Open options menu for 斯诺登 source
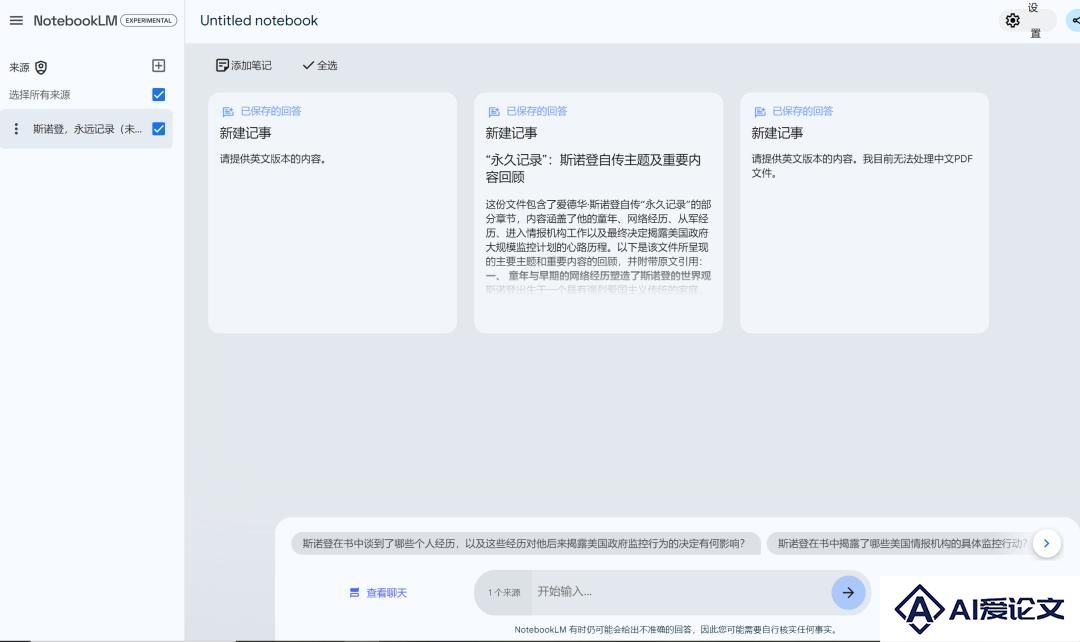1080x642 pixels. click(x=17, y=129)
